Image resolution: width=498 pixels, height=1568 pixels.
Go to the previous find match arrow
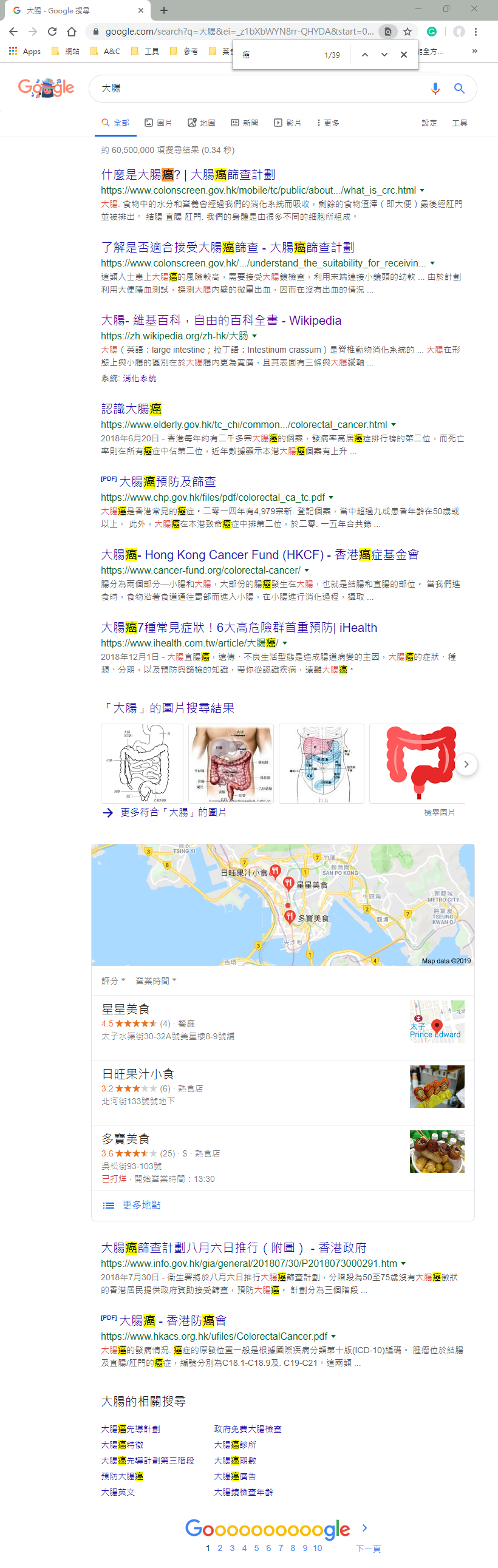point(364,55)
